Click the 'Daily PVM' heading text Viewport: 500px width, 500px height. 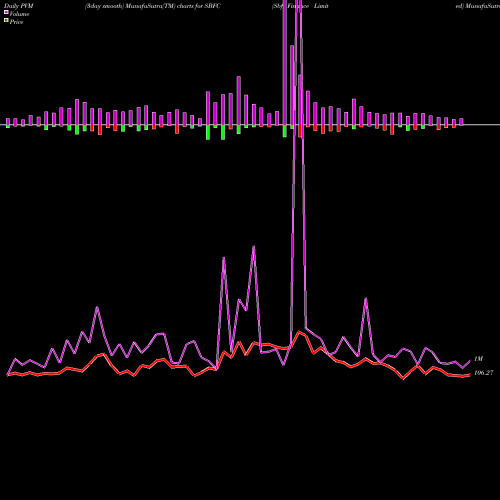pos(19,6)
